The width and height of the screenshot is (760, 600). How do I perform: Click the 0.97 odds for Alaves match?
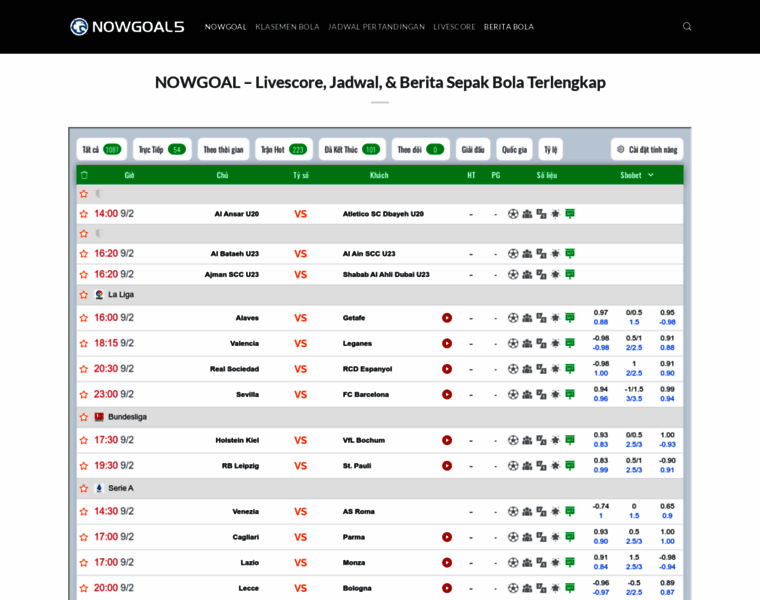coord(600,312)
